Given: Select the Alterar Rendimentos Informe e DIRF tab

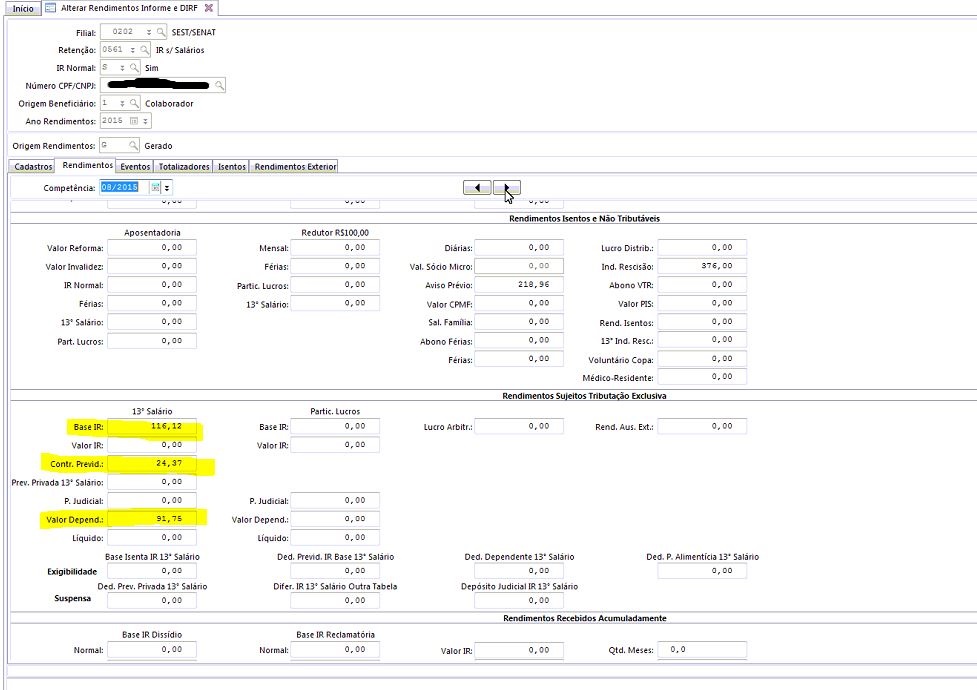Looking at the screenshot, I should (129, 8).
